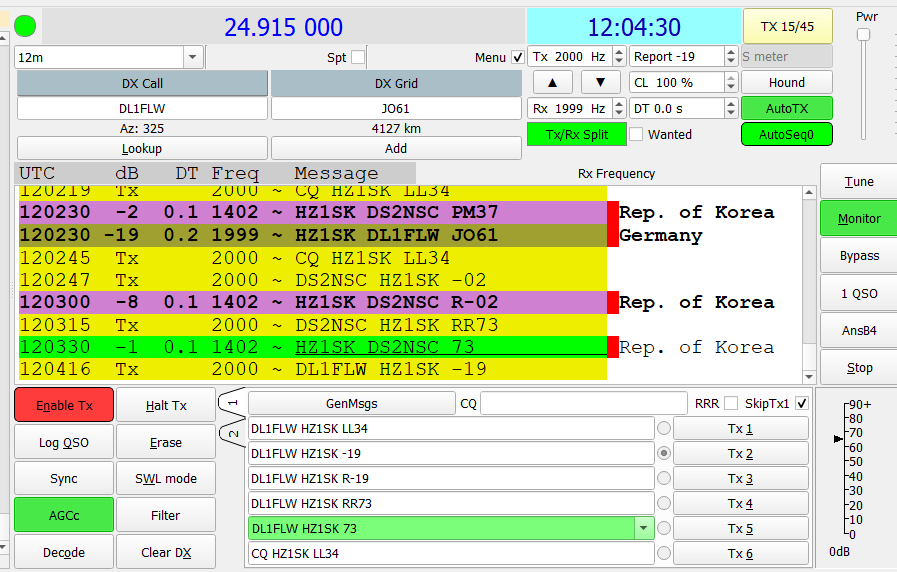Viewport: 897px width, 572px height.
Task: Select the Tx 1 message radio button
Action: [x=664, y=428]
